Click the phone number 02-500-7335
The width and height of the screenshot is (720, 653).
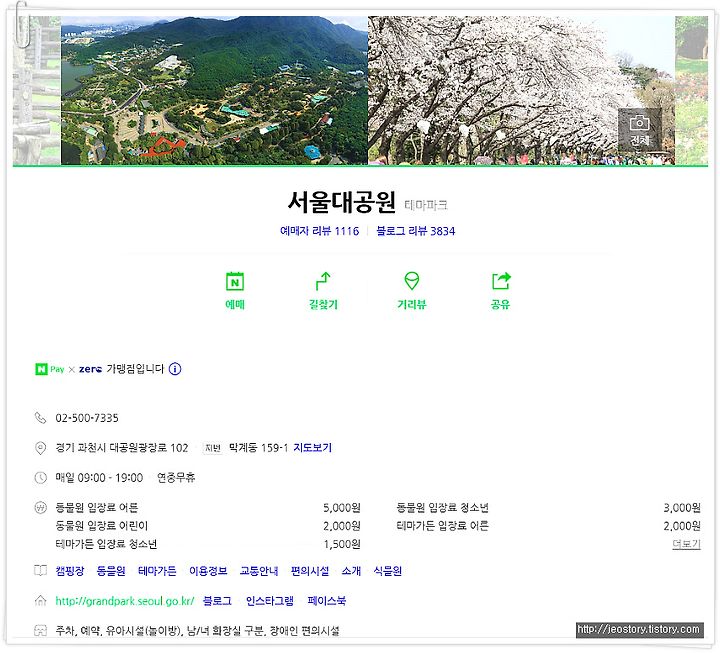point(87,418)
